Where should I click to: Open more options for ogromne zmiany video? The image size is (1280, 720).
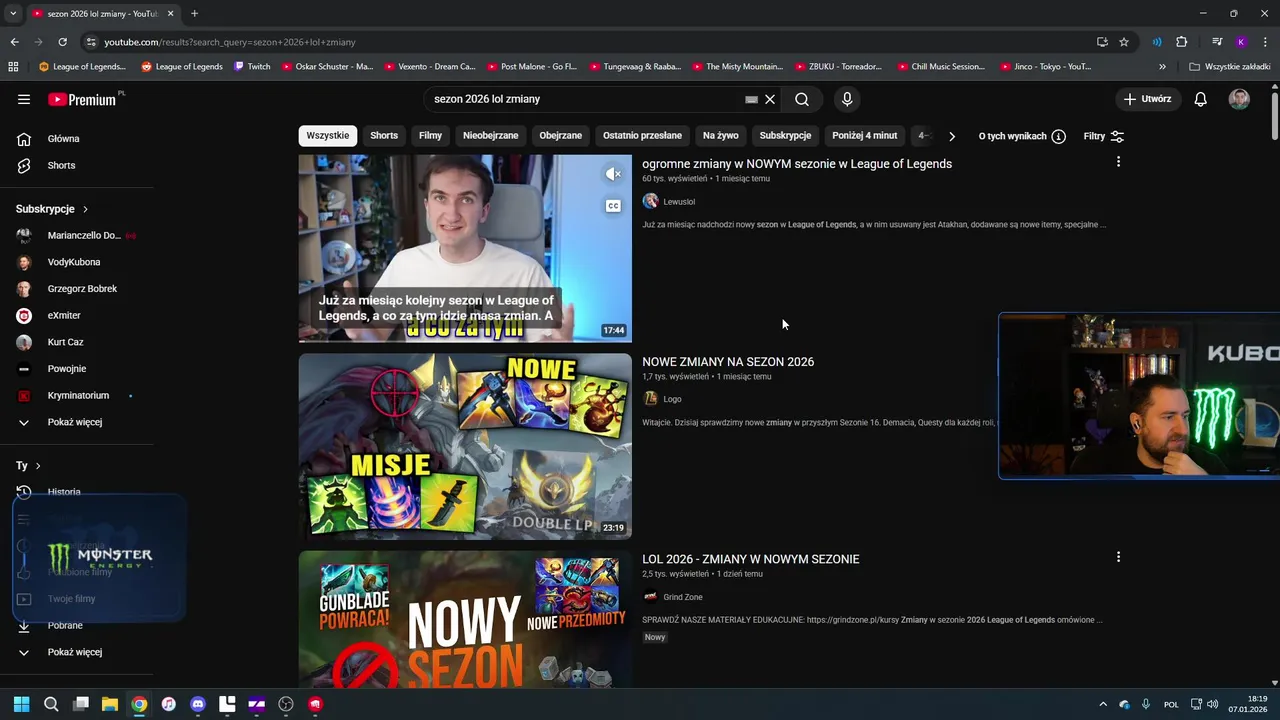point(1118,162)
